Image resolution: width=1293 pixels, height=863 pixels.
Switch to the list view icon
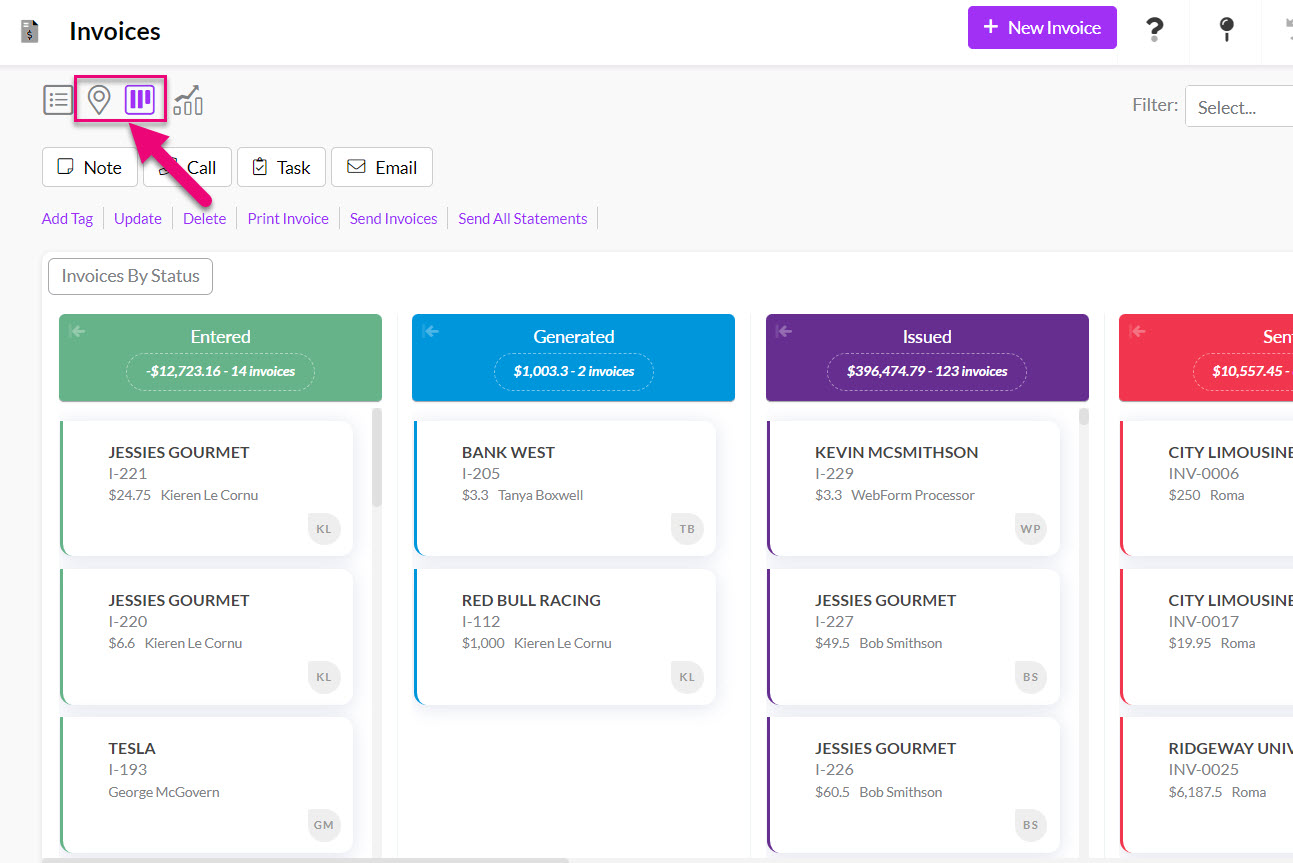(58, 100)
